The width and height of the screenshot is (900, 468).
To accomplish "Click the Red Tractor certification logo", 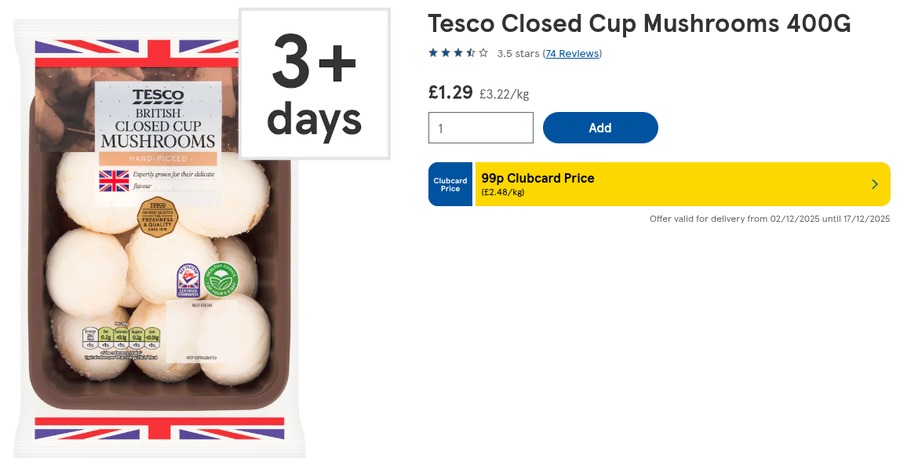I will [188, 278].
